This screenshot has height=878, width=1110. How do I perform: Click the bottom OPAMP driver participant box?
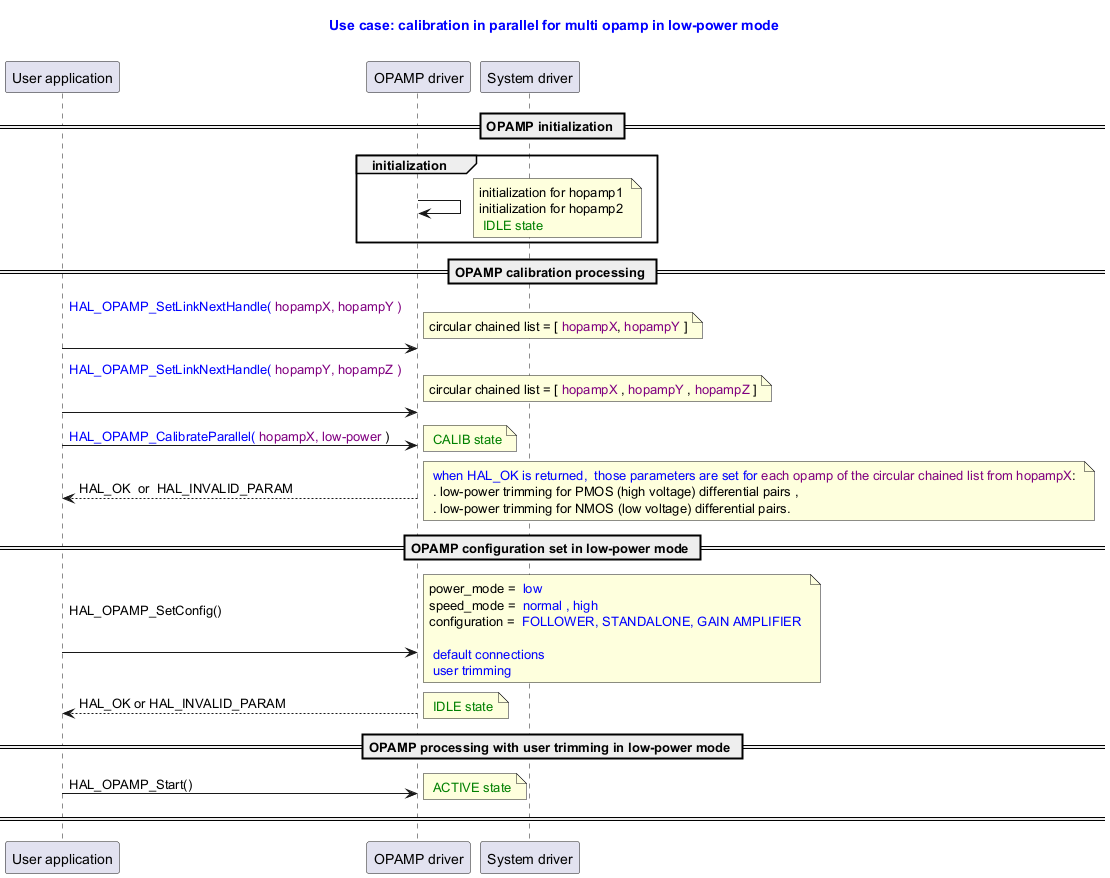coord(418,858)
